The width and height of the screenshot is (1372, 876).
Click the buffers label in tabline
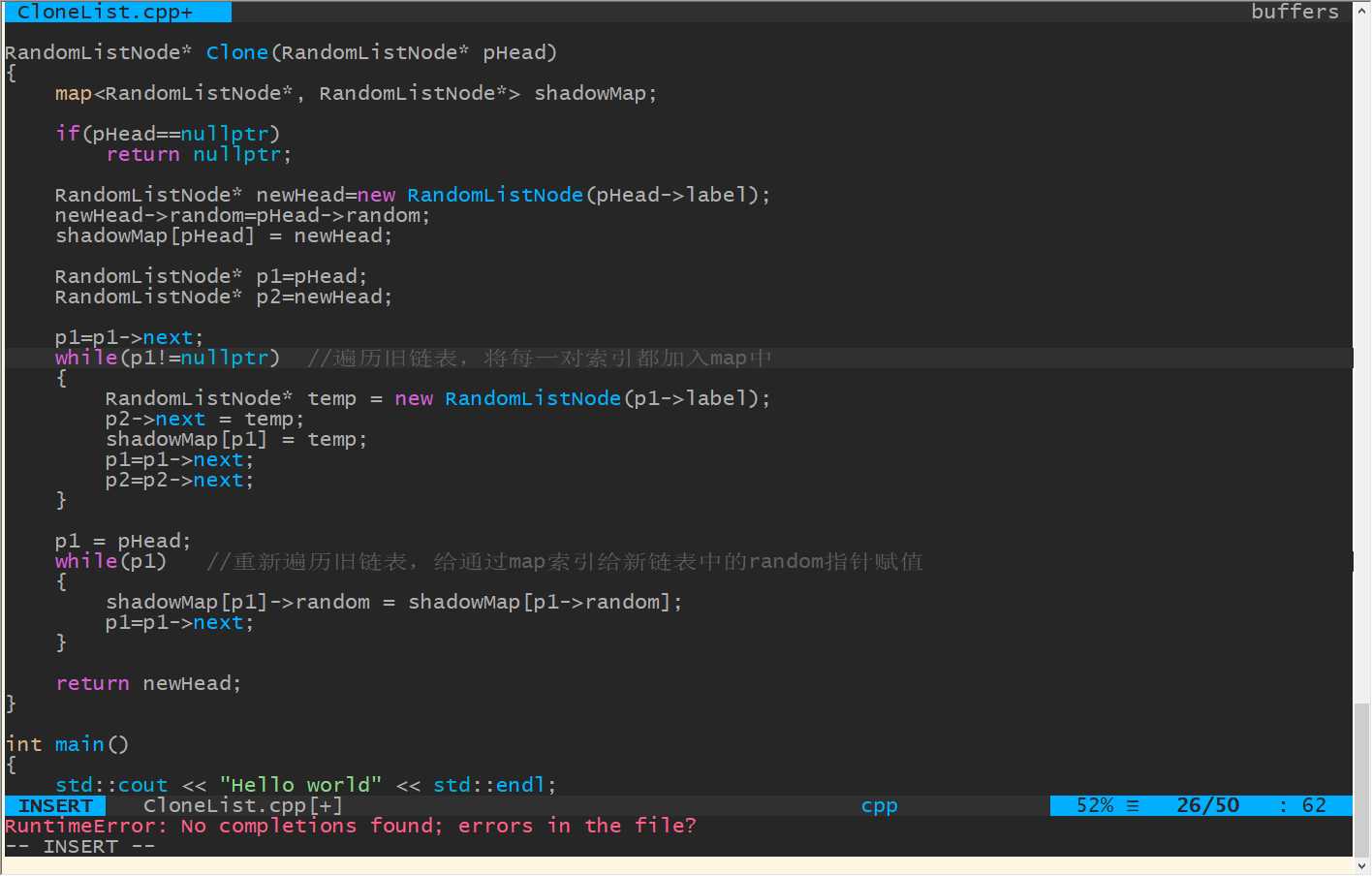[x=1294, y=12]
